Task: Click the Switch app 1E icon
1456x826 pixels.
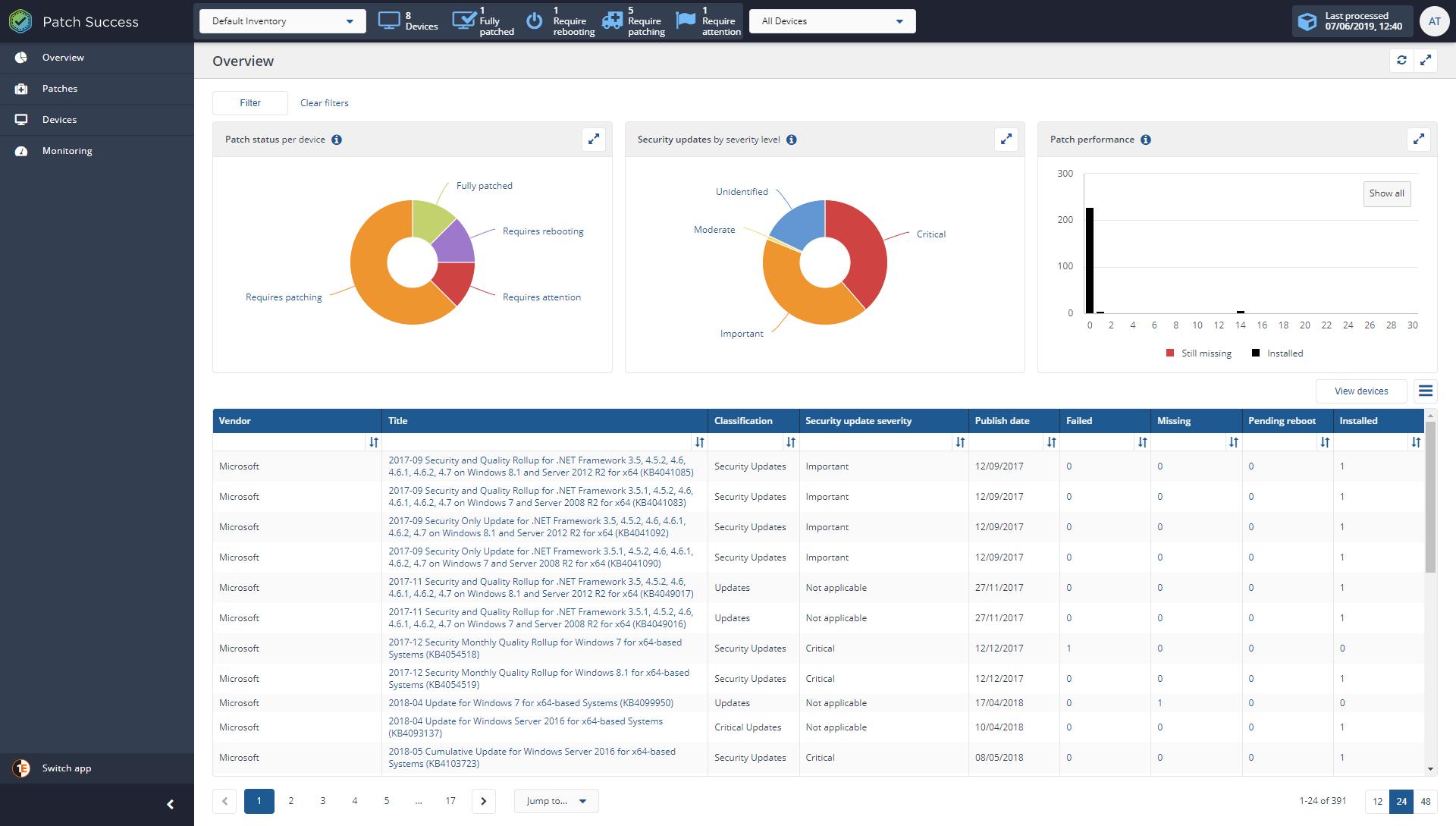Action: click(21, 768)
